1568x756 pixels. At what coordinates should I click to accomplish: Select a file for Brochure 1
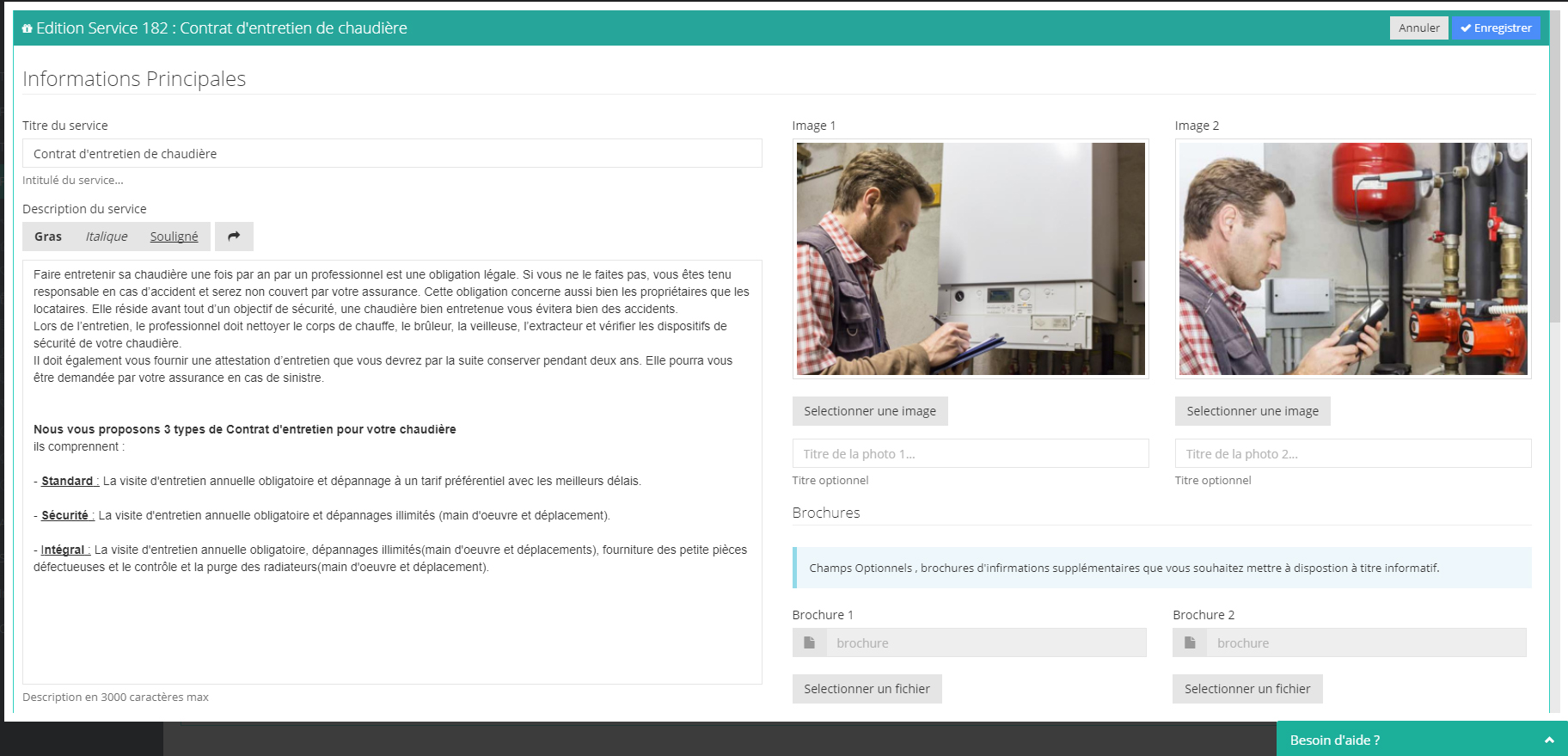tap(867, 689)
